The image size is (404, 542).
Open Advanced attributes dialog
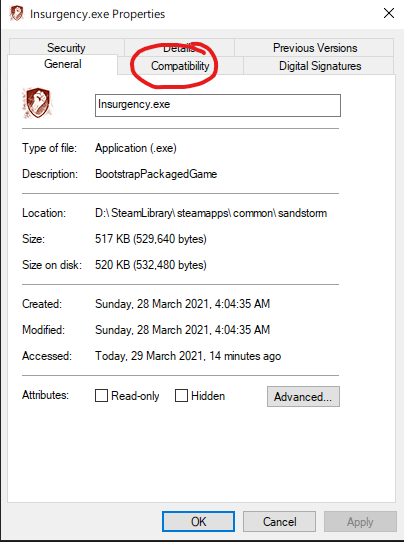click(x=303, y=396)
